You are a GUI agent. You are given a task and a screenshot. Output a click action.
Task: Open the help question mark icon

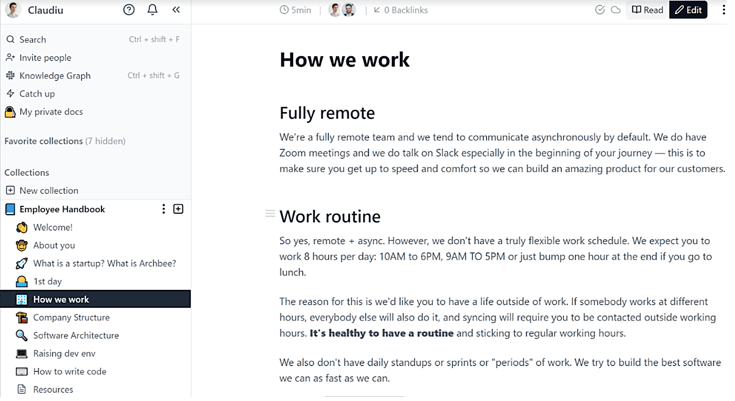[129, 10]
